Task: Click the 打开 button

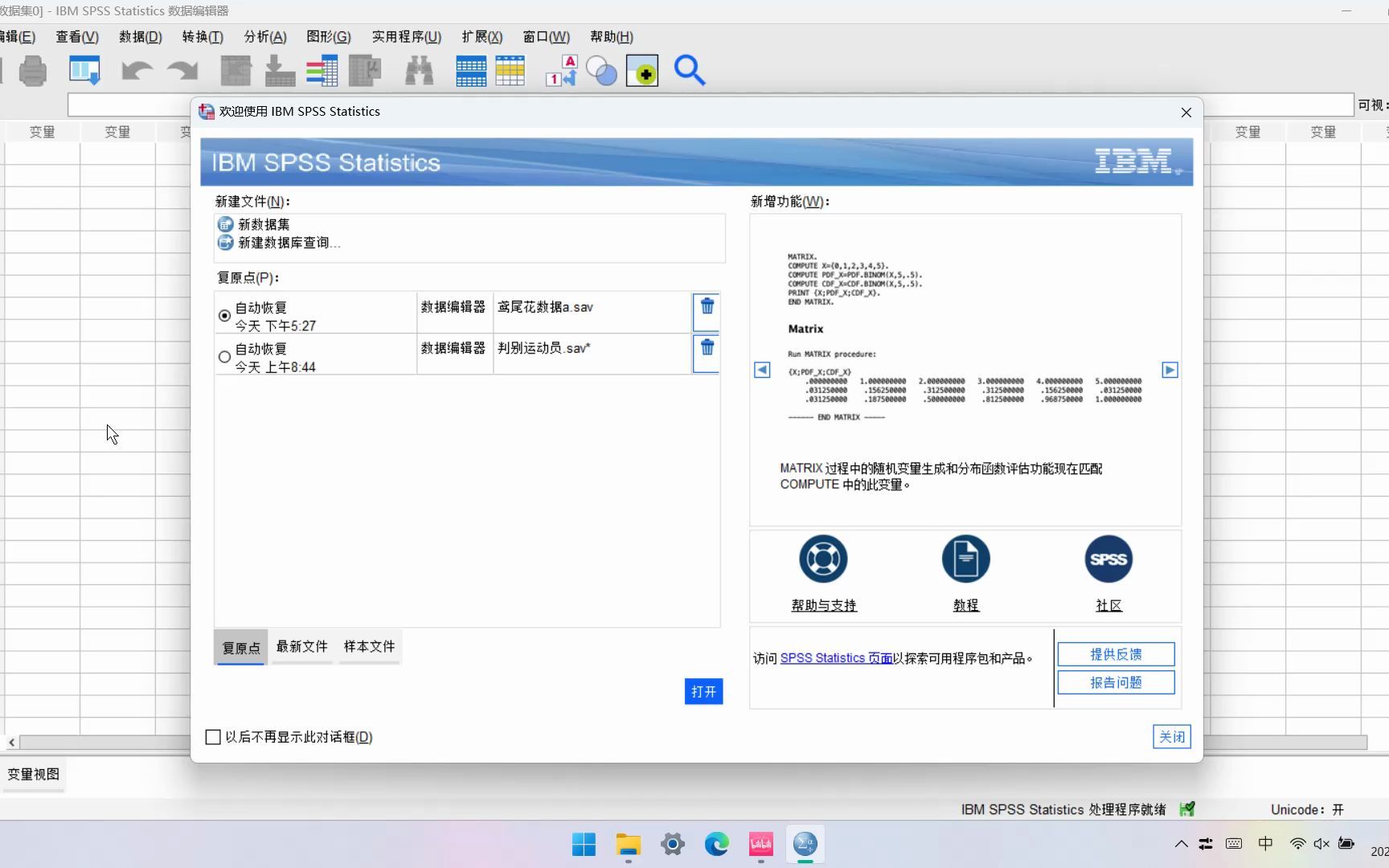Action: point(703,692)
